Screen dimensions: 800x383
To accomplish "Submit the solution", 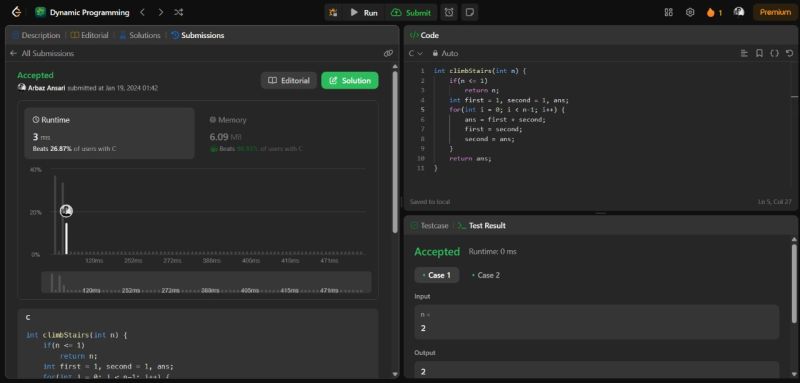I will pos(411,13).
